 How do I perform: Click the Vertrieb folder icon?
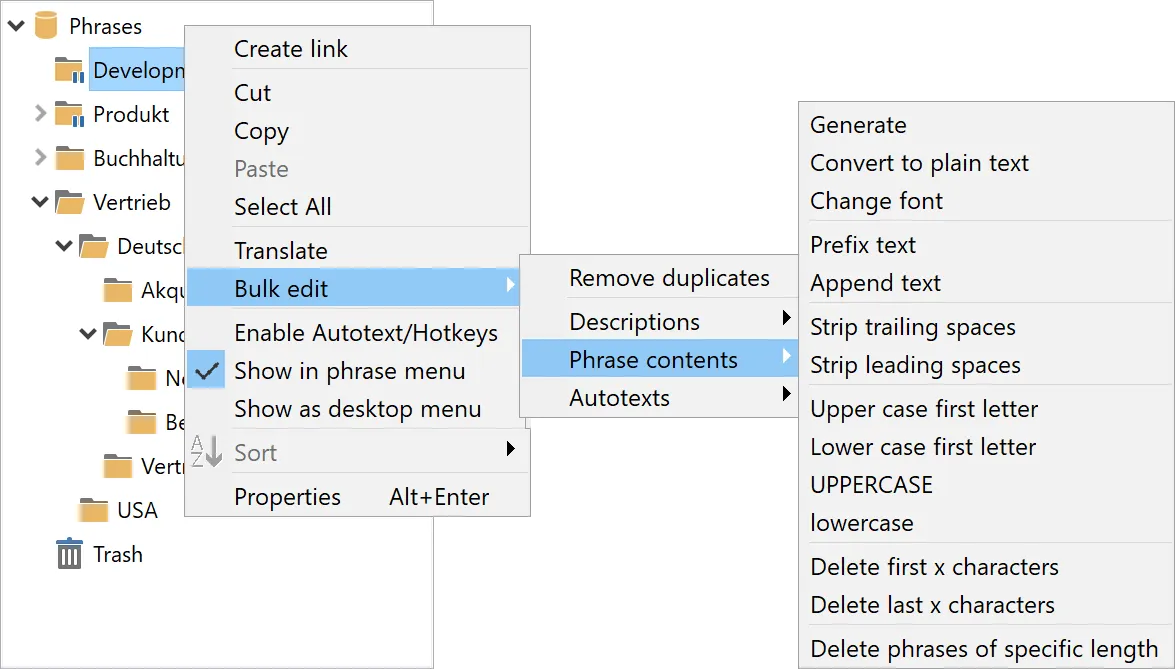[x=67, y=202]
